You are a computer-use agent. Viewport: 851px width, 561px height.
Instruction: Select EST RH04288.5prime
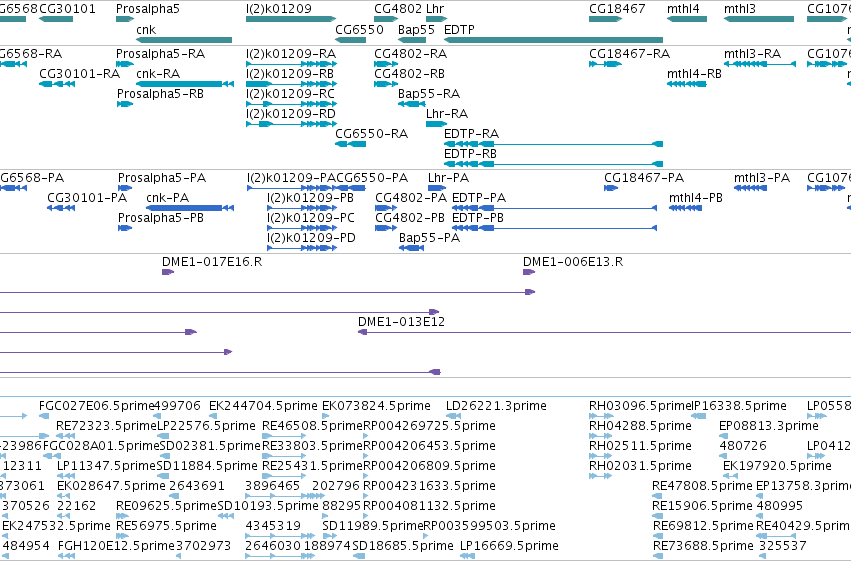click(640, 426)
